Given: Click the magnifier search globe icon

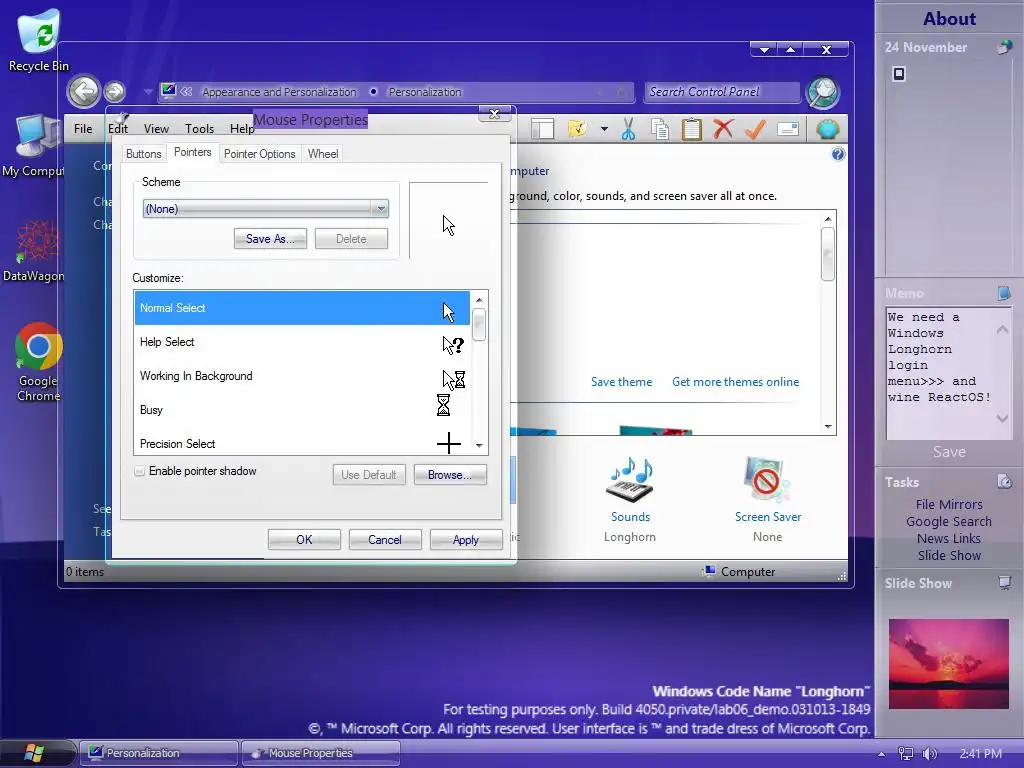Looking at the screenshot, I should tap(823, 91).
